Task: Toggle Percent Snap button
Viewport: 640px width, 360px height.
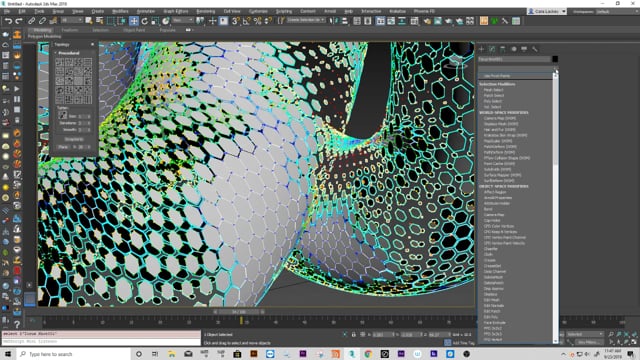Action: point(257,21)
